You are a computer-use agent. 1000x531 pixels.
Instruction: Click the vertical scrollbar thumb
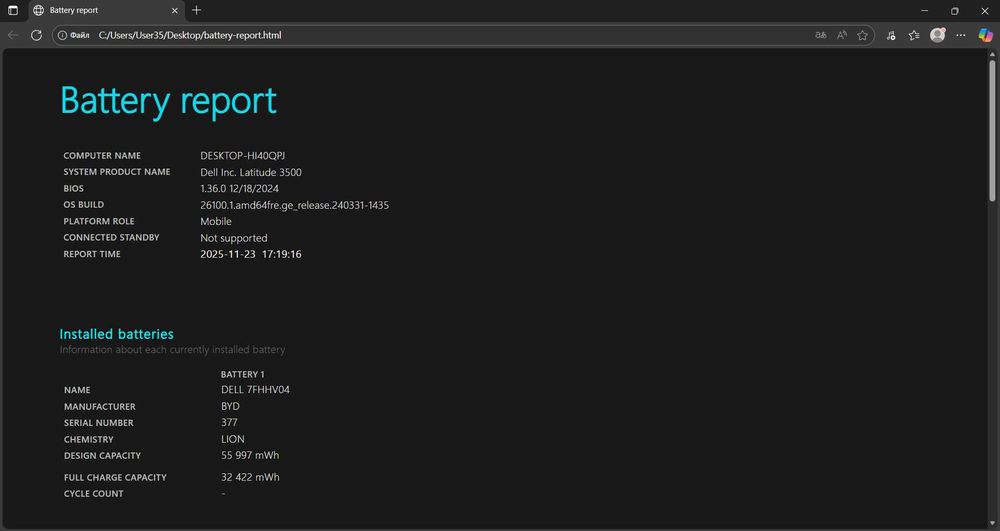(992, 131)
